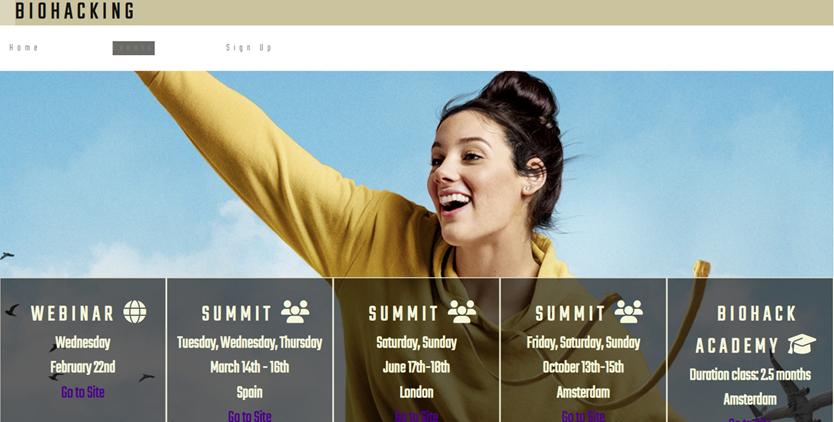Click the people icon on the Spain Summit card

tap(295, 312)
